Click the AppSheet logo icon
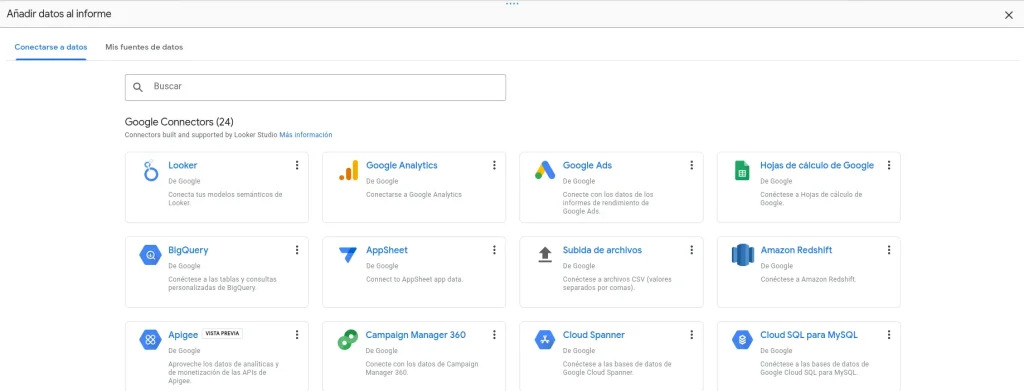The height and width of the screenshot is (391, 1024). 348,255
